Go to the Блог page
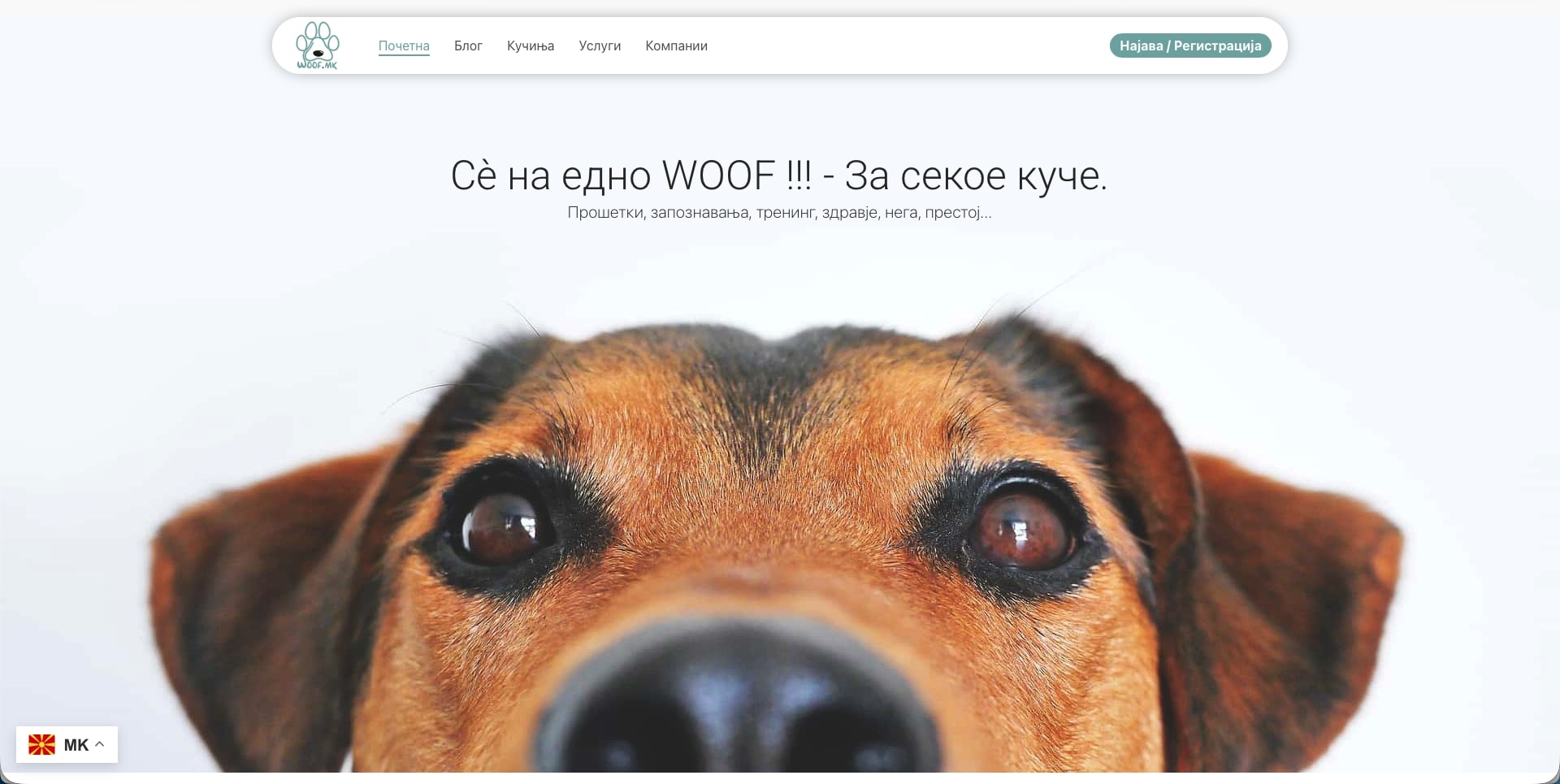1560x784 pixels. point(468,45)
